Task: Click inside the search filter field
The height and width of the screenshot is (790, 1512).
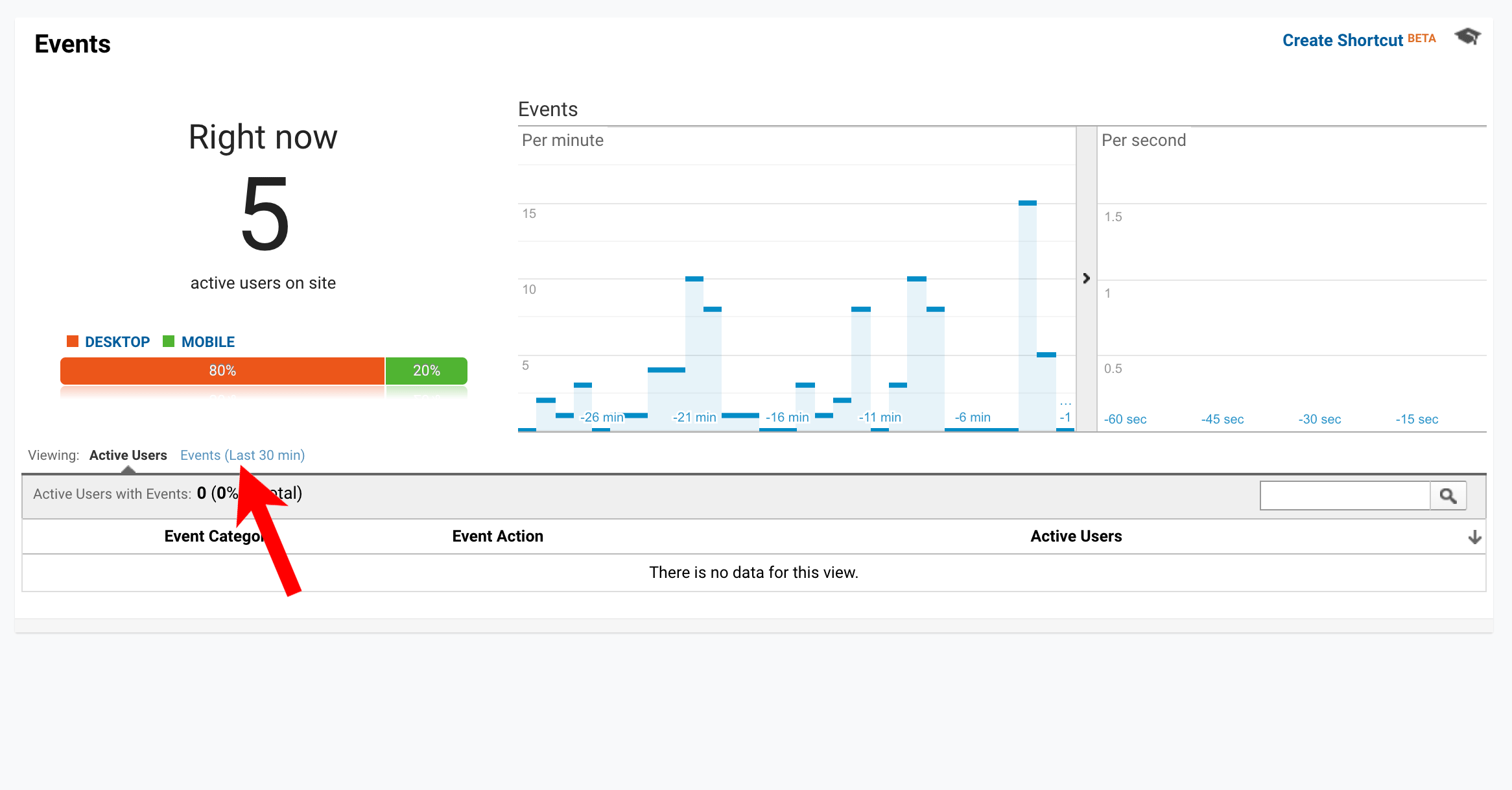Action: coord(1345,496)
